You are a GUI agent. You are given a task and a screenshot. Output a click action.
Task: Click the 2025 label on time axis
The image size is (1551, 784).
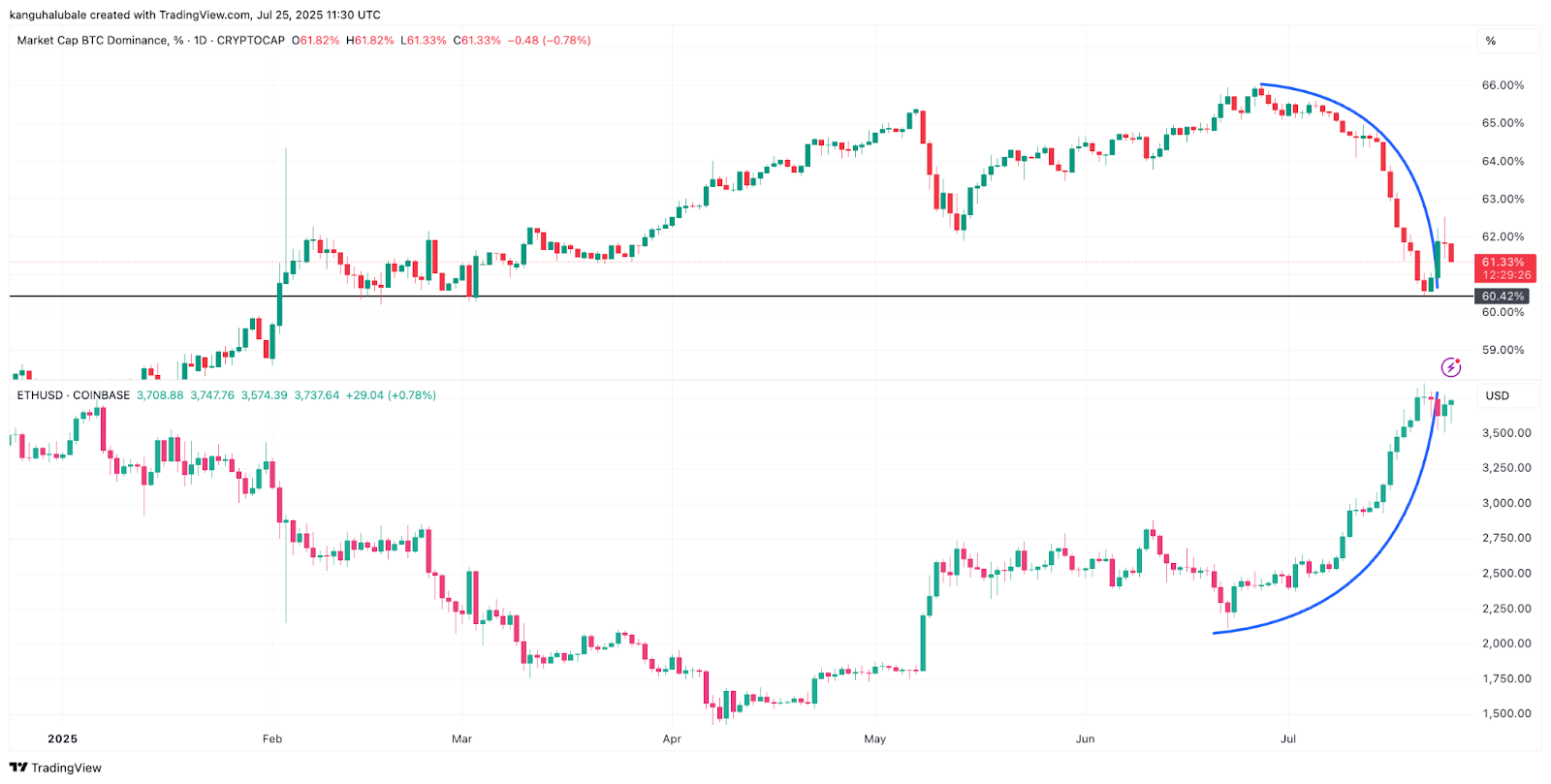coord(62,738)
